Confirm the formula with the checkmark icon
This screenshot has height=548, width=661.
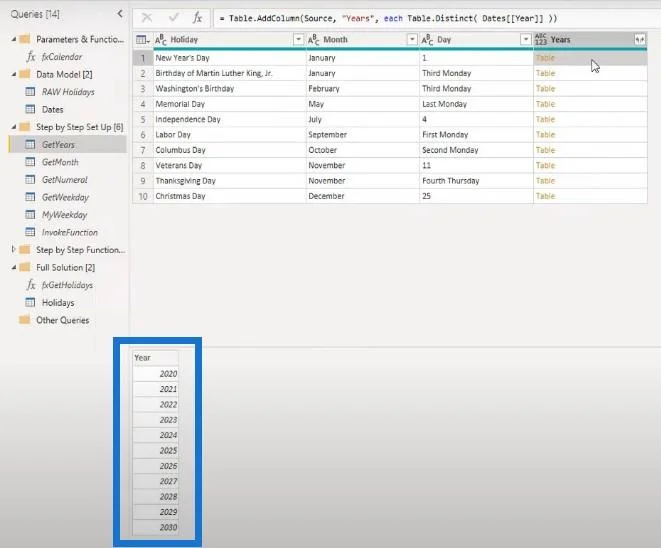click(x=174, y=18)
